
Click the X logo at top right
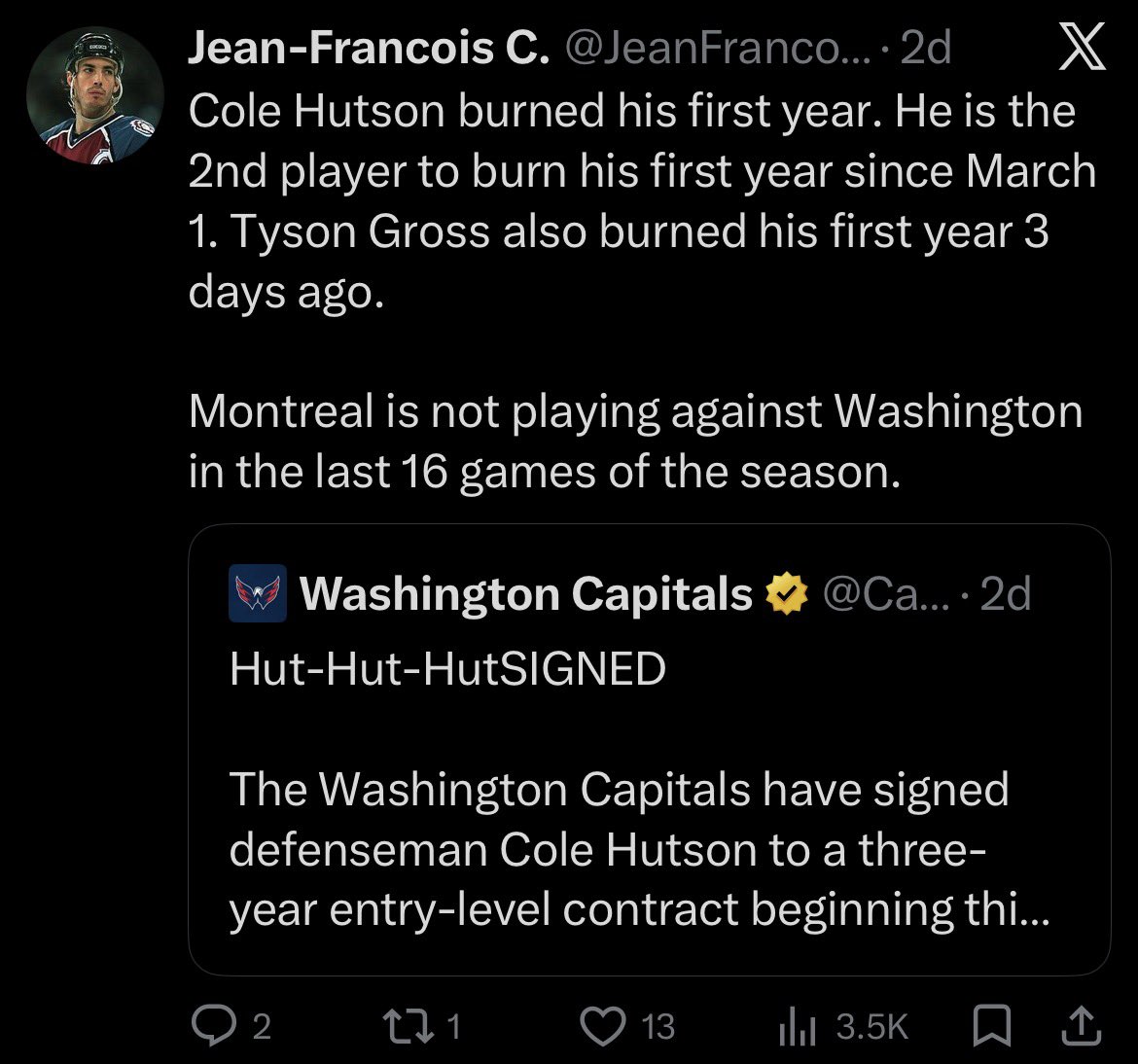(1082, 47)
